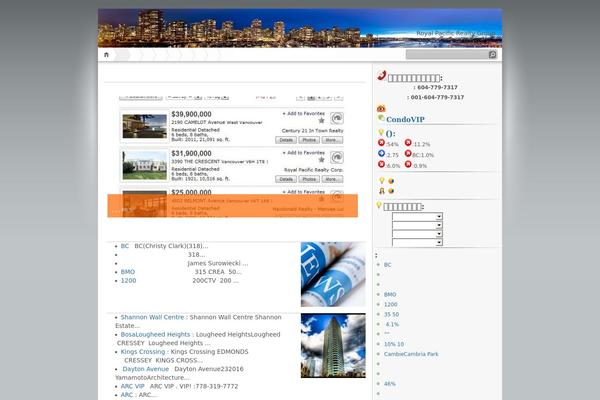Click the skyscraper tower image
The height and width of the screenshot is (400, 600).
point(333,346)
